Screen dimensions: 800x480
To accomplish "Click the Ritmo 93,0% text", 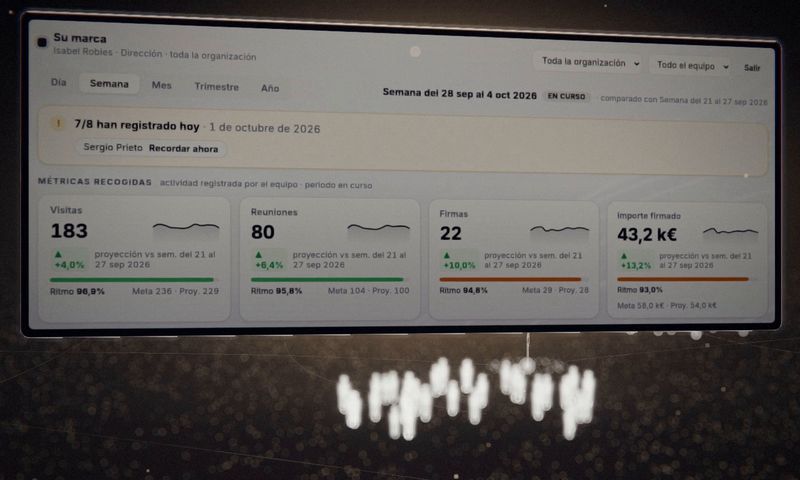I will tap(640, 290).
